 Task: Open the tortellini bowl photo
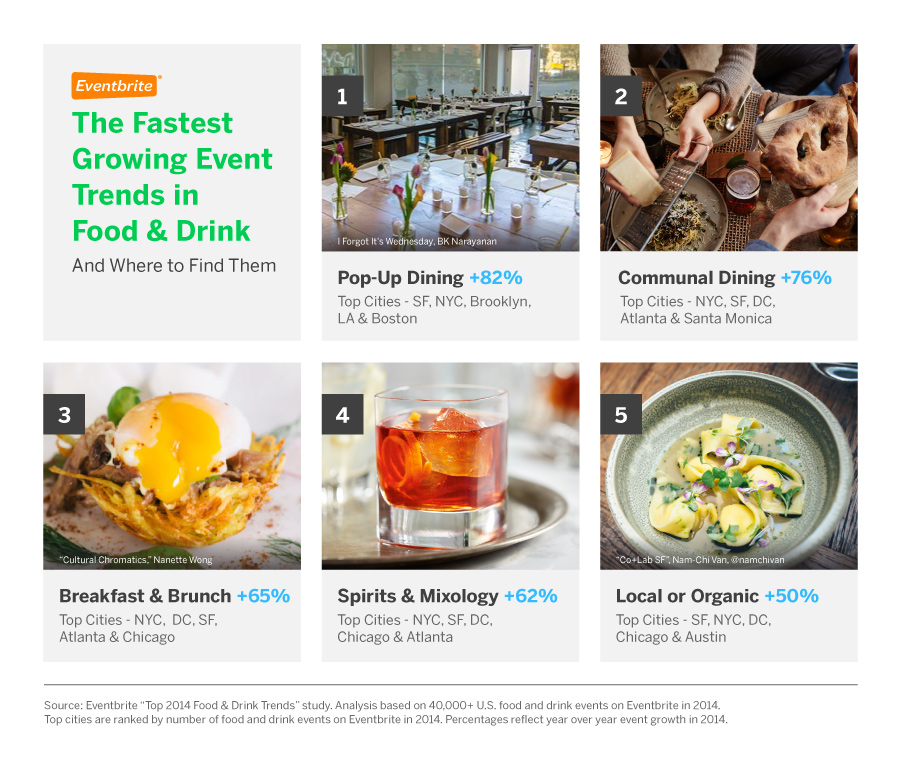coord(728,466)
